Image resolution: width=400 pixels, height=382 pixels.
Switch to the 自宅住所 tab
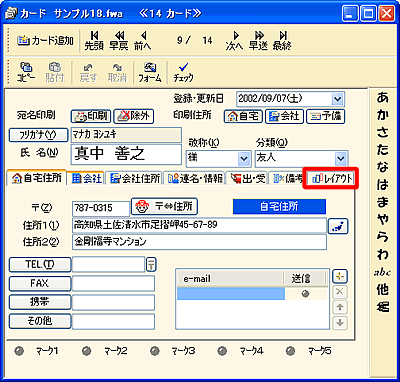(36, 178)
